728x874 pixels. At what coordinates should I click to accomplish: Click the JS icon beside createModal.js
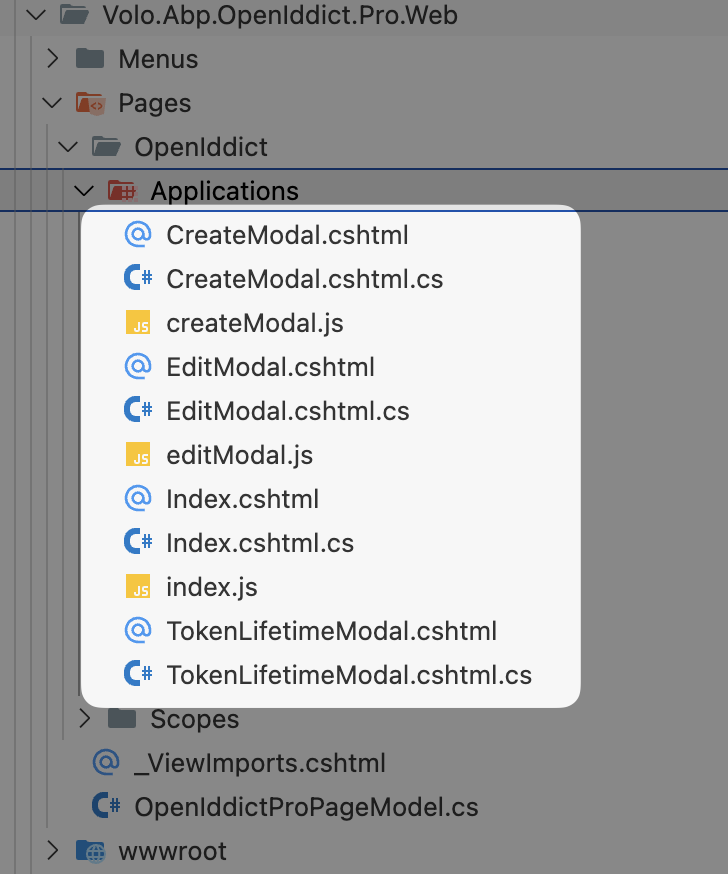click(x=137, y=323)
